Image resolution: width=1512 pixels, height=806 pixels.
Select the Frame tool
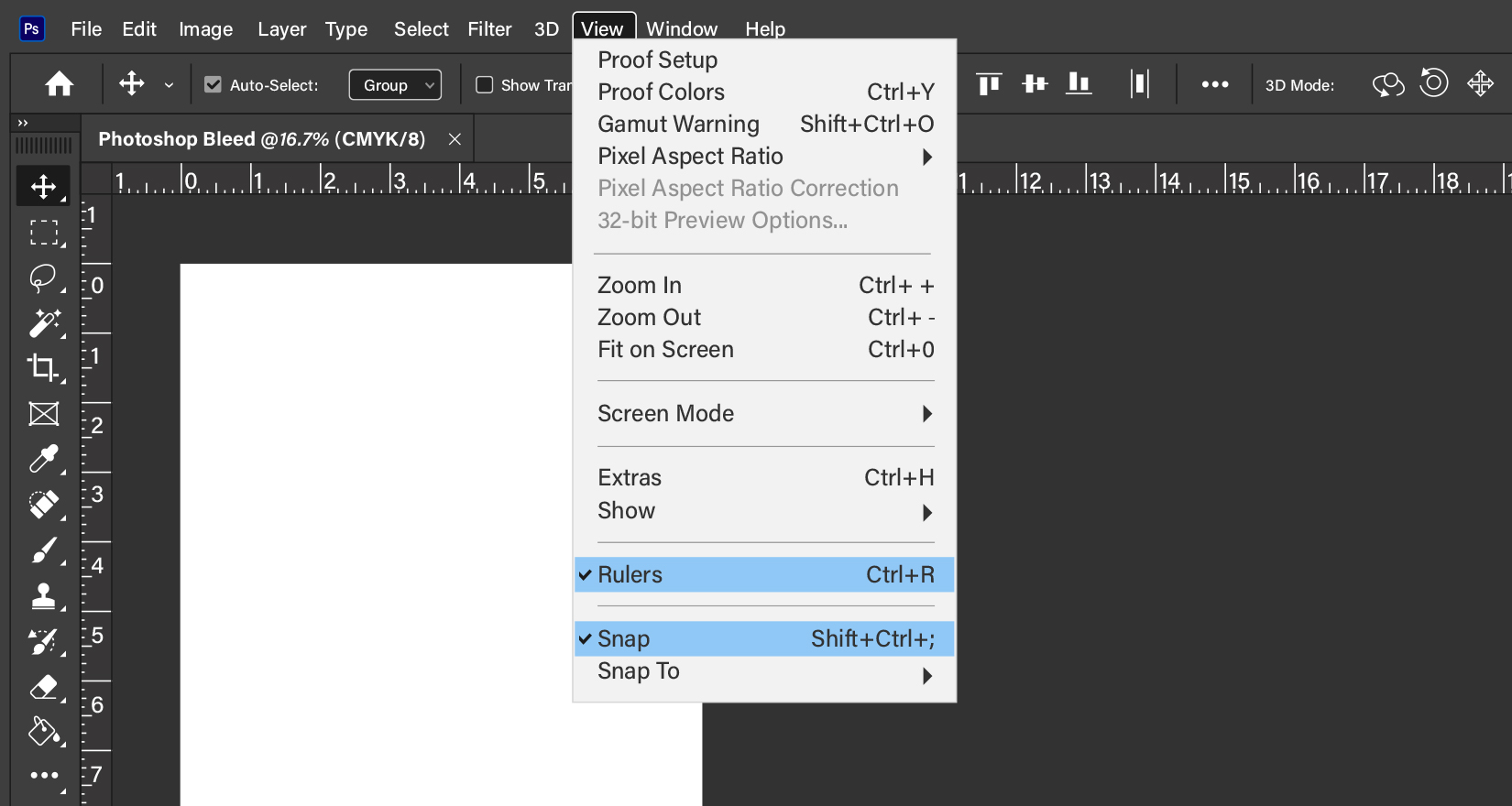[x=43, y=414]
